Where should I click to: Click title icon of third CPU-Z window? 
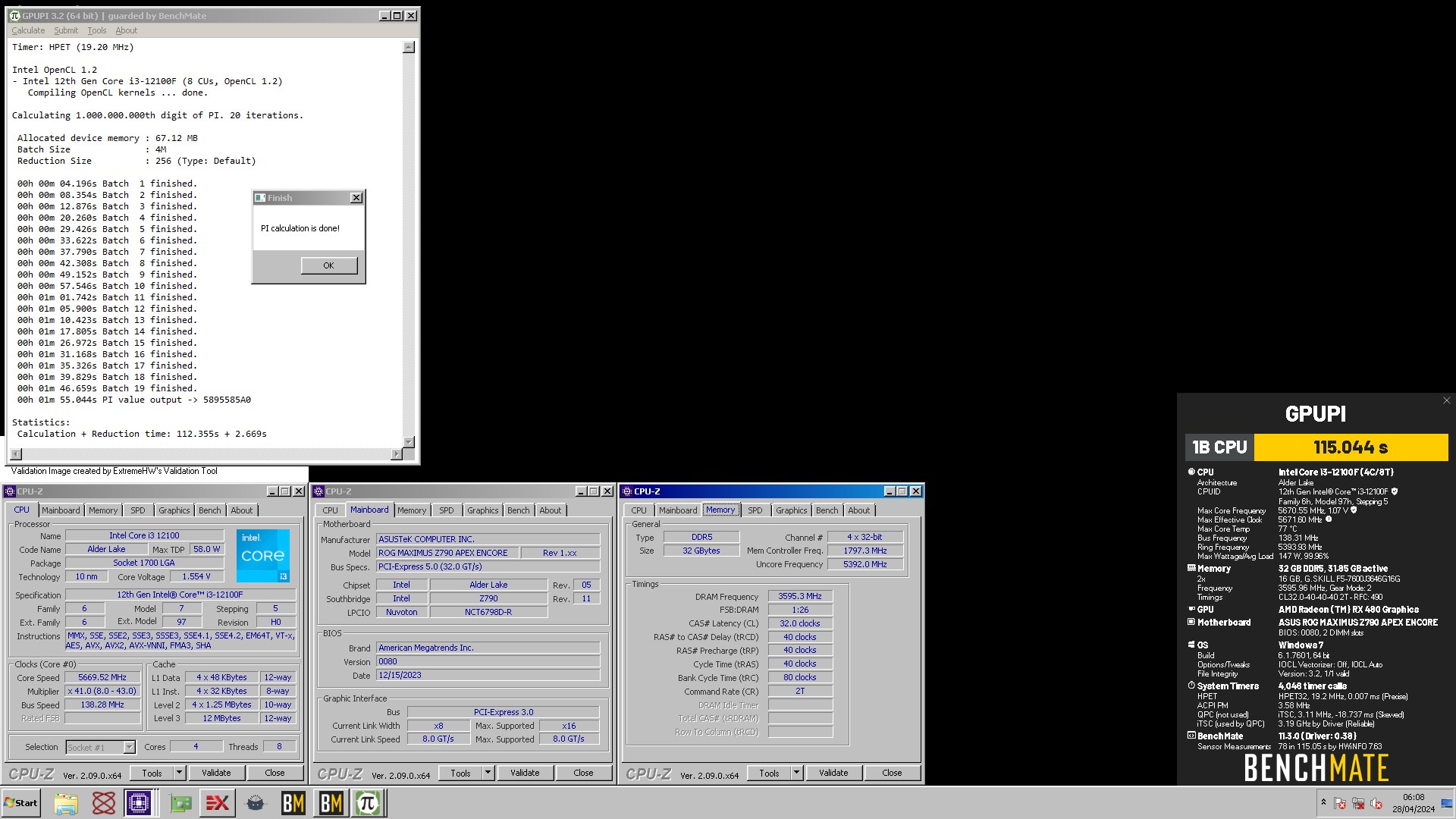click(627, 491)
